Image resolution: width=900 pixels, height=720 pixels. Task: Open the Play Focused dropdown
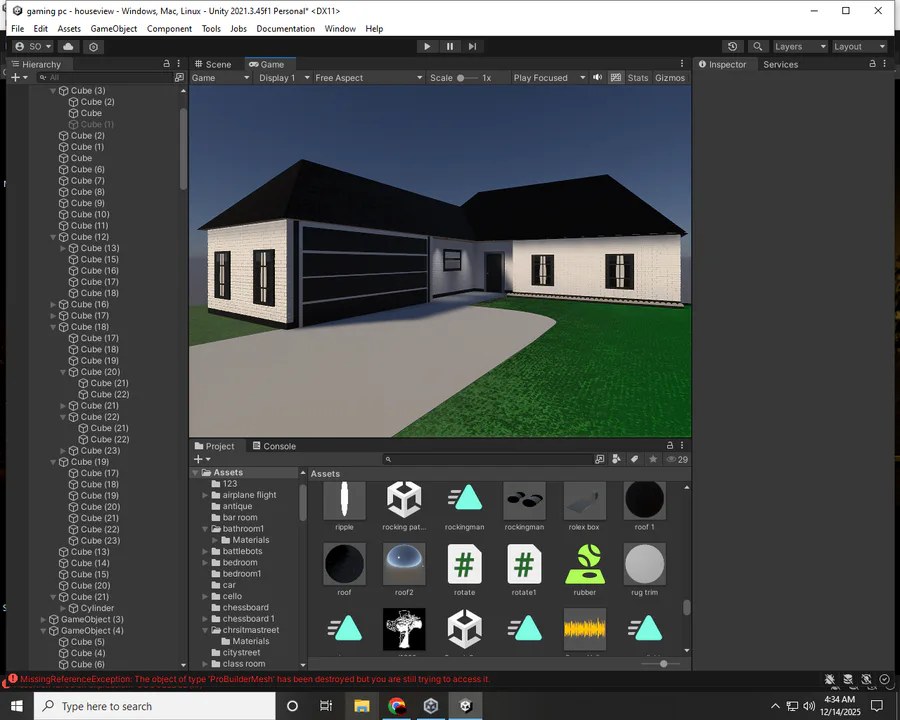[x=549, y=78]
